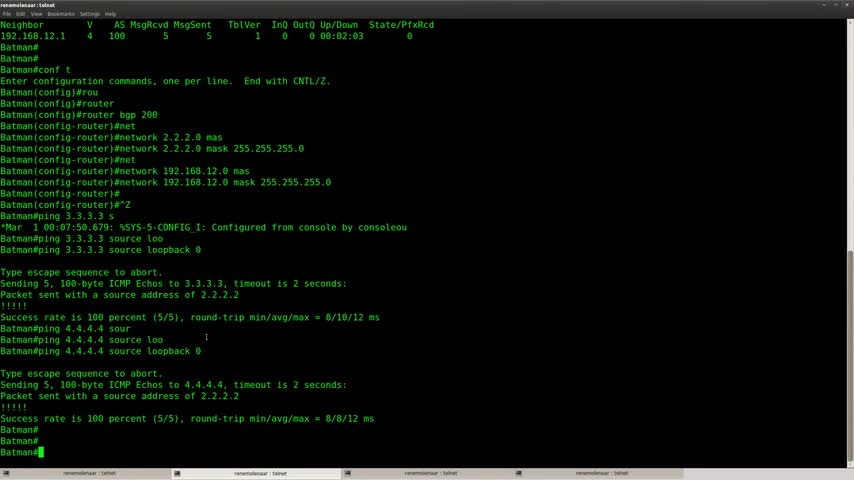854x480 pixels.
Task: Click success rate line showing 8/10/12 ms
Action: pos(190,318)
